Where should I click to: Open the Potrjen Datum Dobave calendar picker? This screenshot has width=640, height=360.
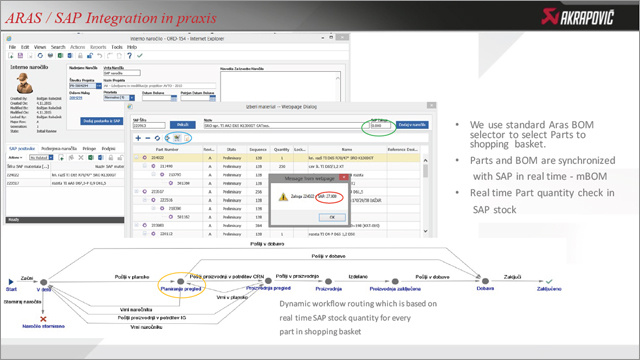[x=212, y=98]
